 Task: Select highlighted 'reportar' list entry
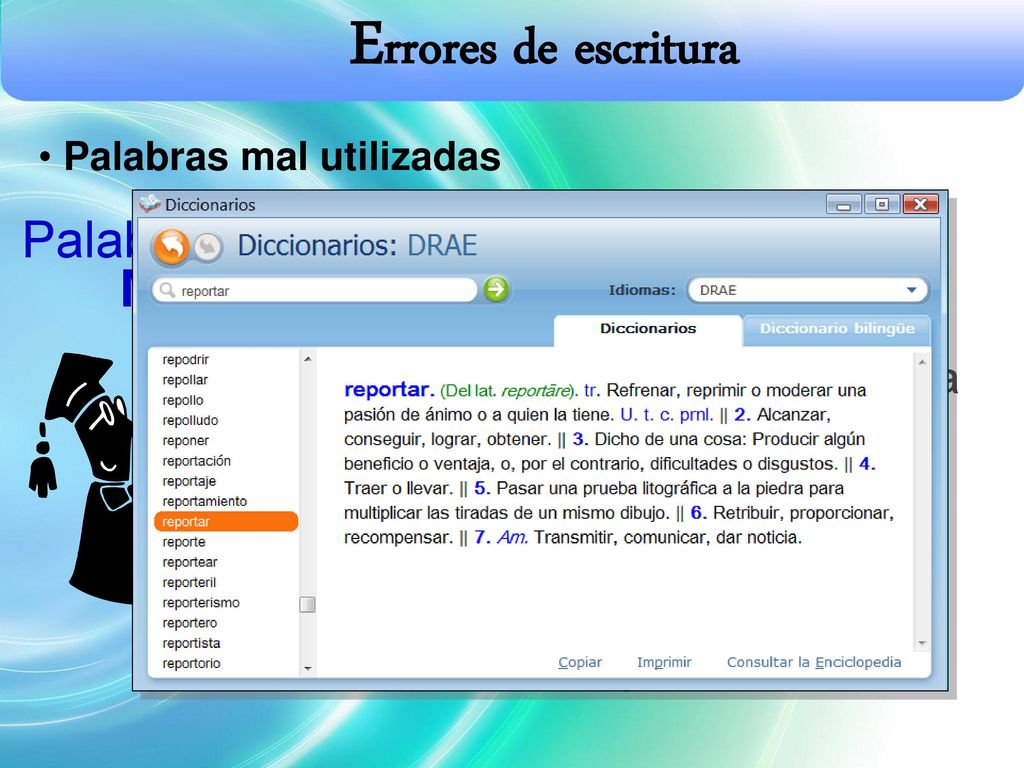(226, 522)
